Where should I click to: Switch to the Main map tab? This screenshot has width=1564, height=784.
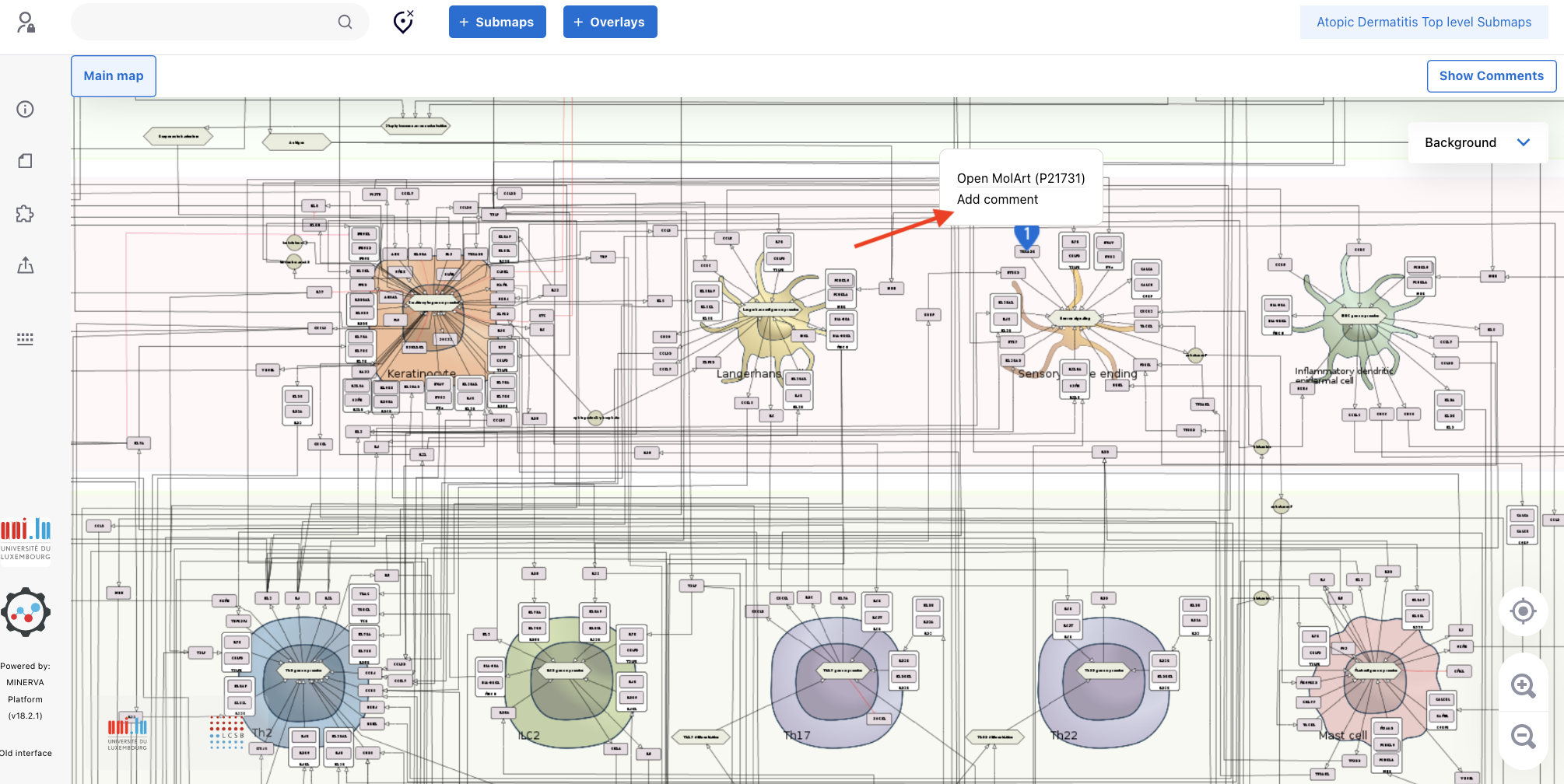(114, 76)
